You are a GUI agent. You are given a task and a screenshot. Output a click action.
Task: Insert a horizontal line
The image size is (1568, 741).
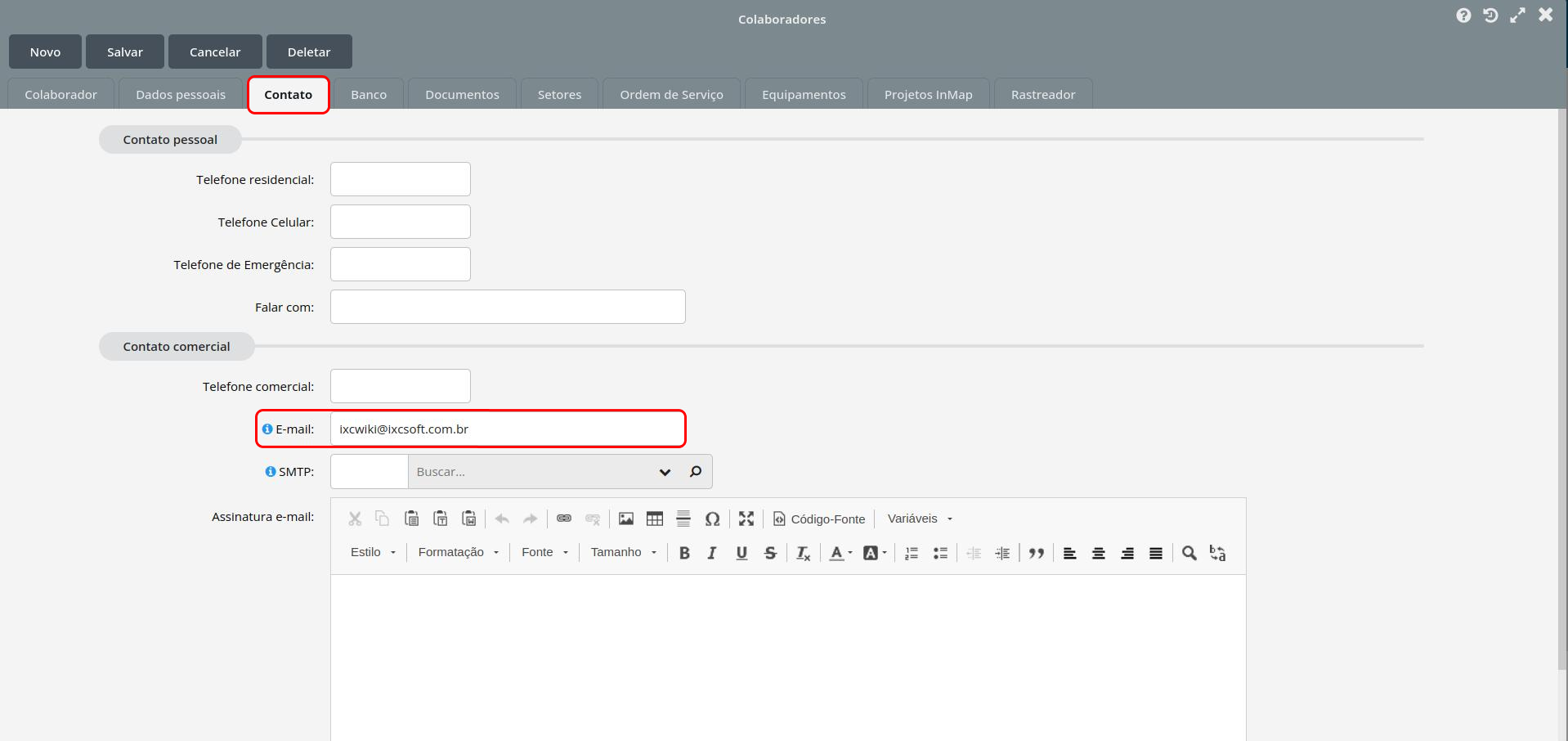[x=683, y=519]
